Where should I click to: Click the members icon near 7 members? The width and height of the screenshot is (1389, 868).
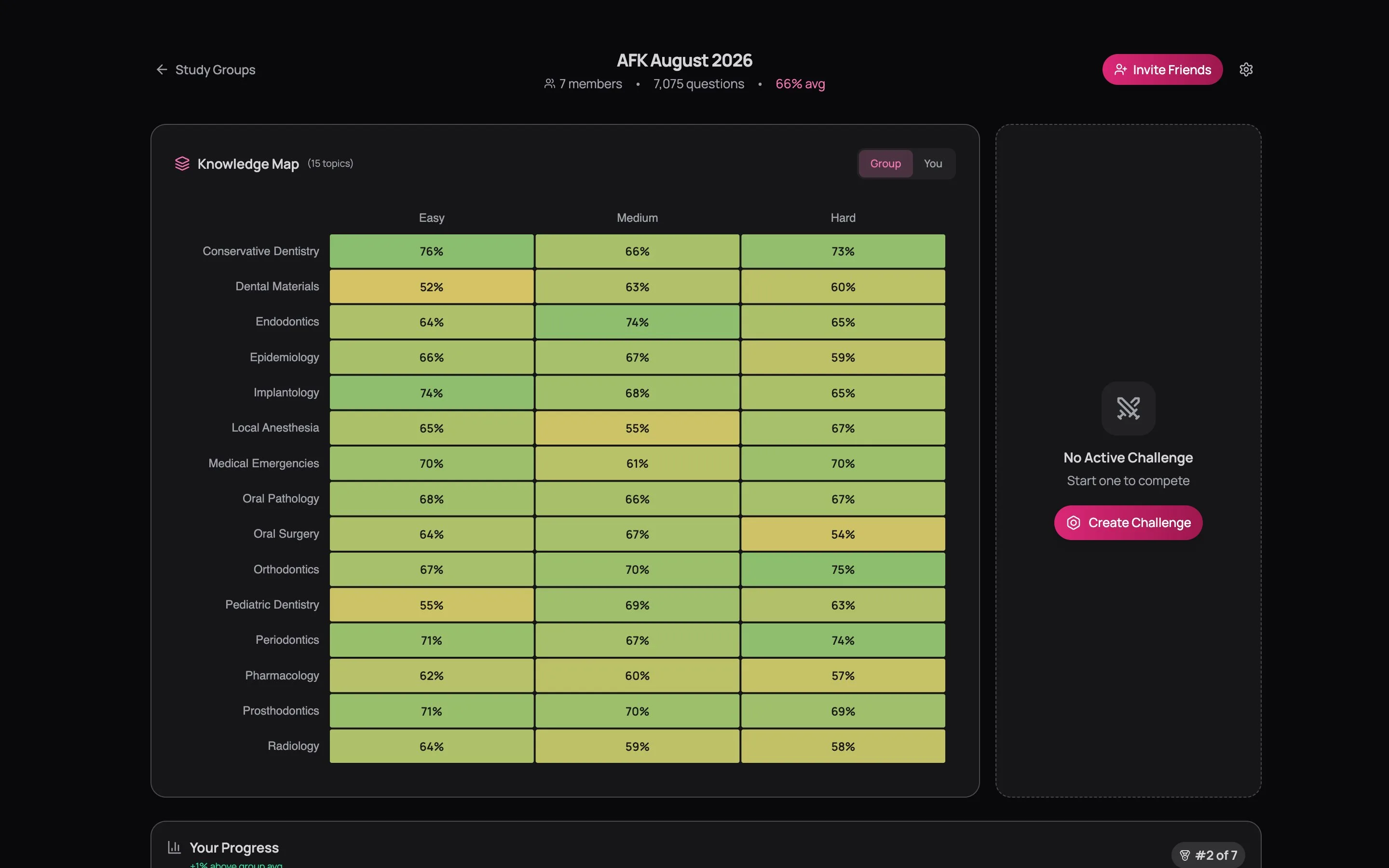point(549,84)
